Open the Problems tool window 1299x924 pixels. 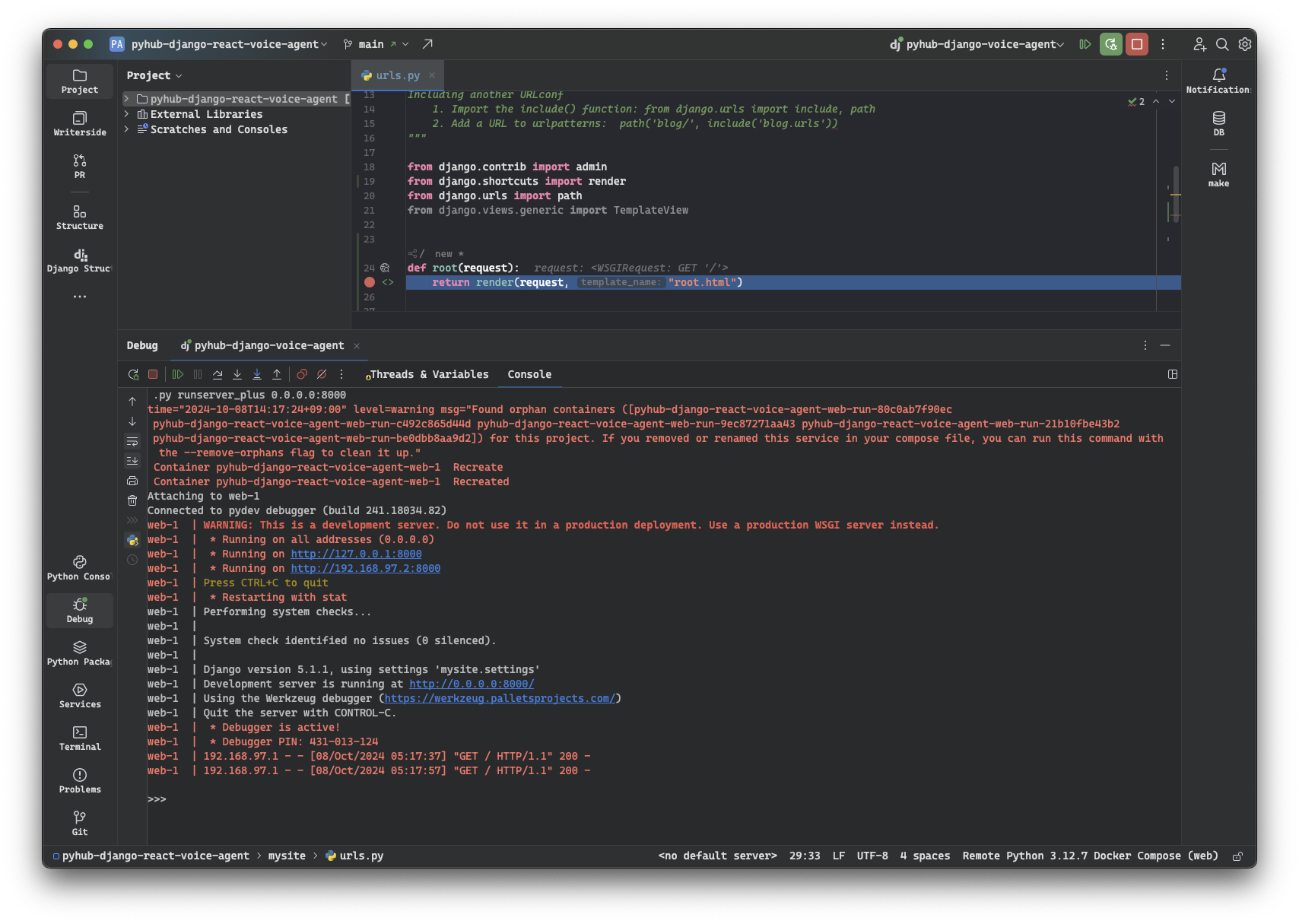tap(80, 780)
